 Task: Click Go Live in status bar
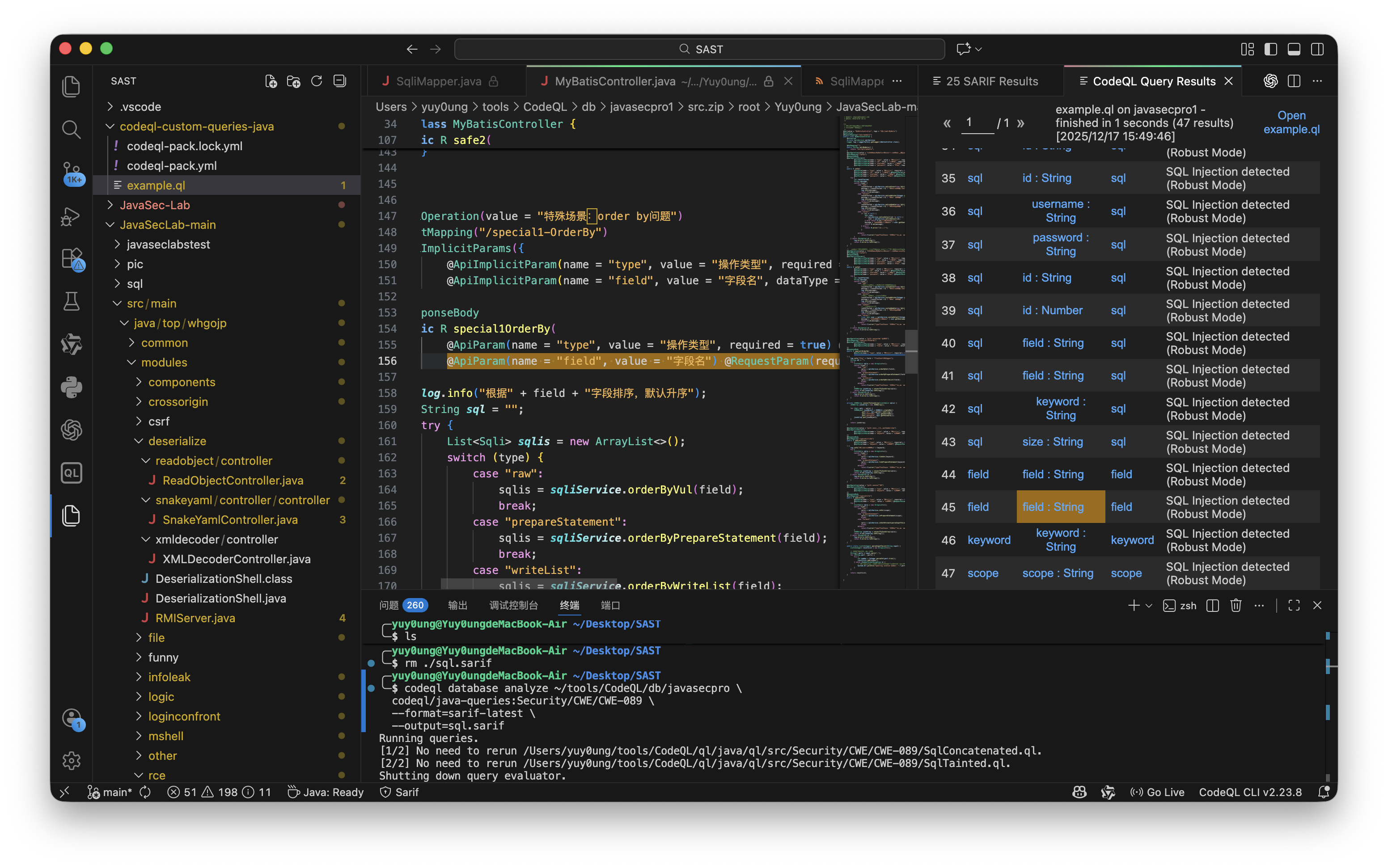(1157, 792)
